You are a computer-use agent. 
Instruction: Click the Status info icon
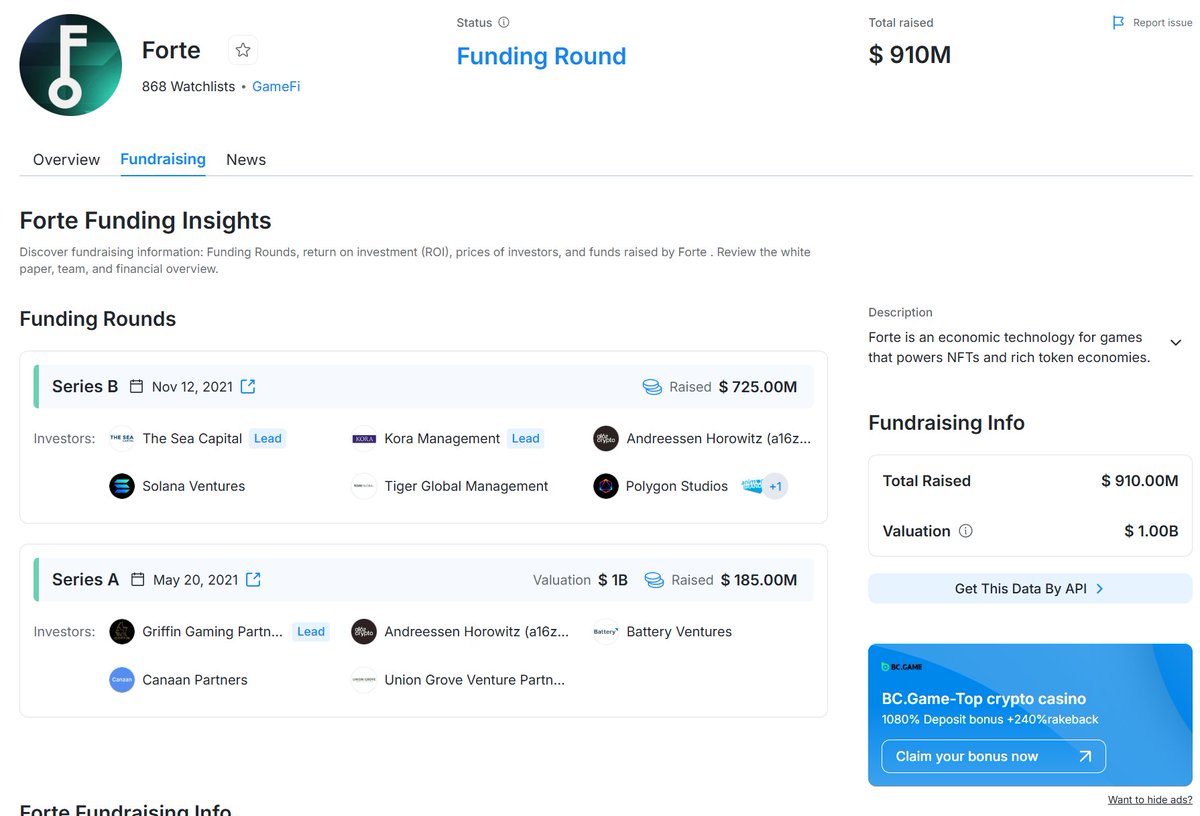tap(504, 23)
